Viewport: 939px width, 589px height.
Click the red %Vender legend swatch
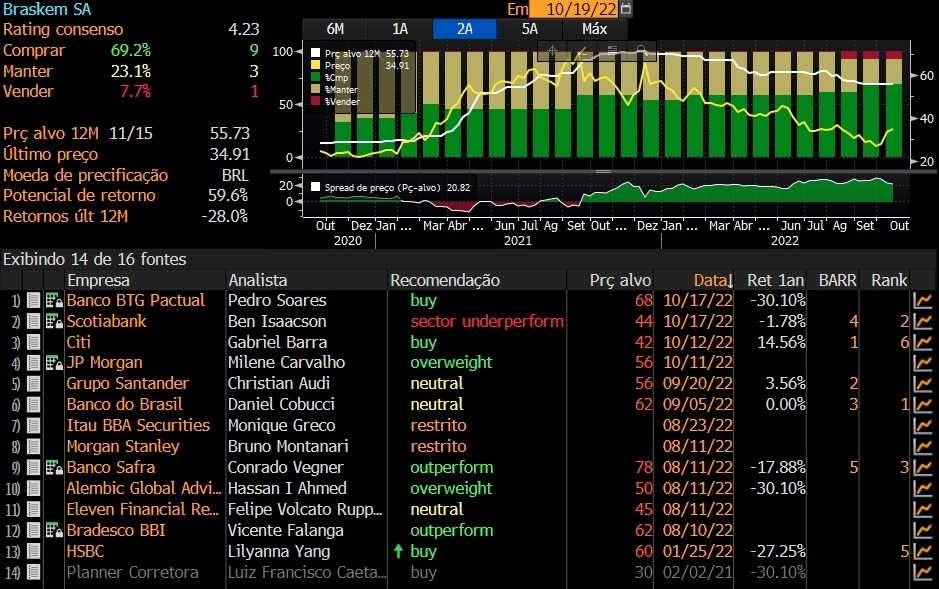[316, 101]
